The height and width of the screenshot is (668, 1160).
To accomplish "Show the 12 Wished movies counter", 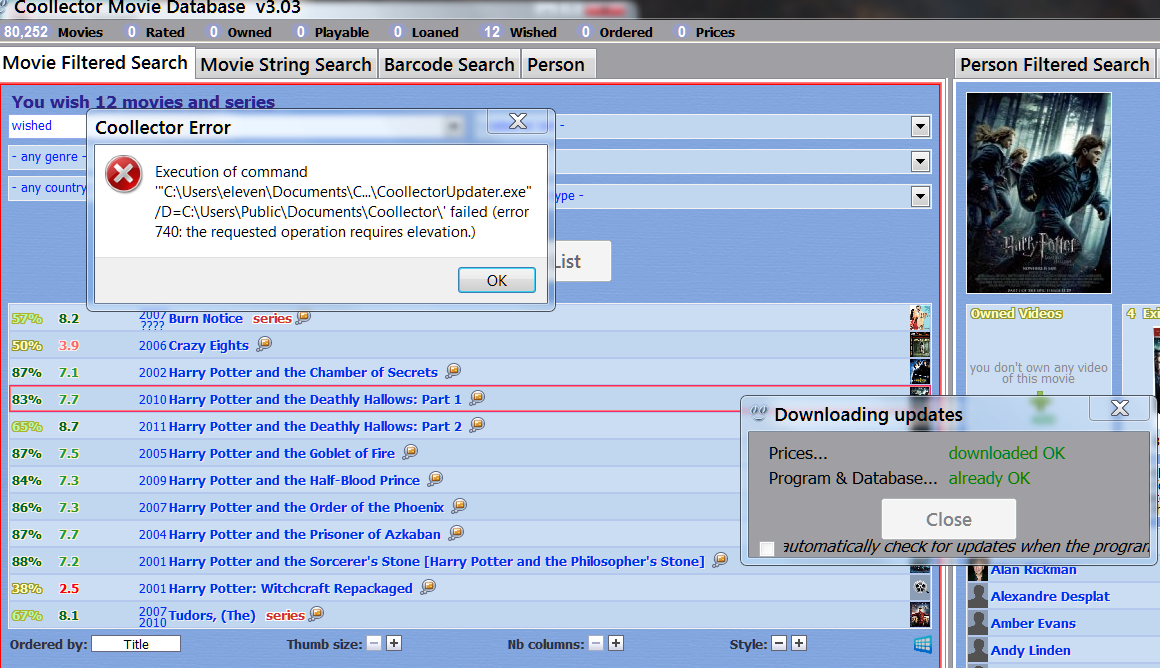I will pos(520,33).
